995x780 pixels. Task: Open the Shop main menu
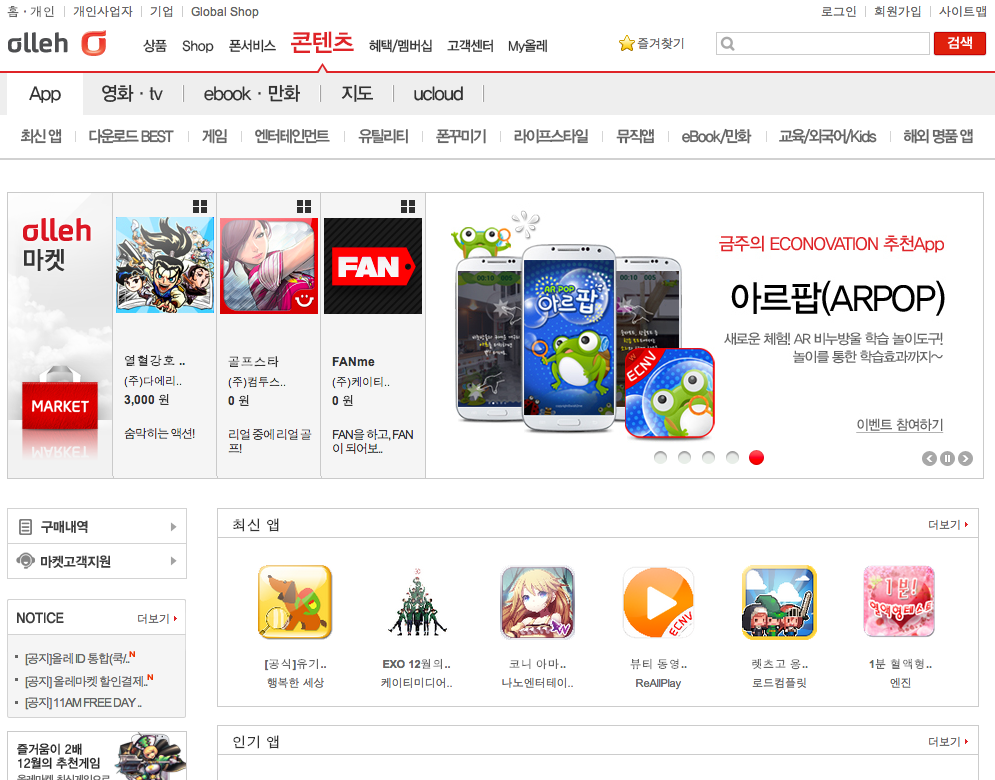(x=197, y=46)
